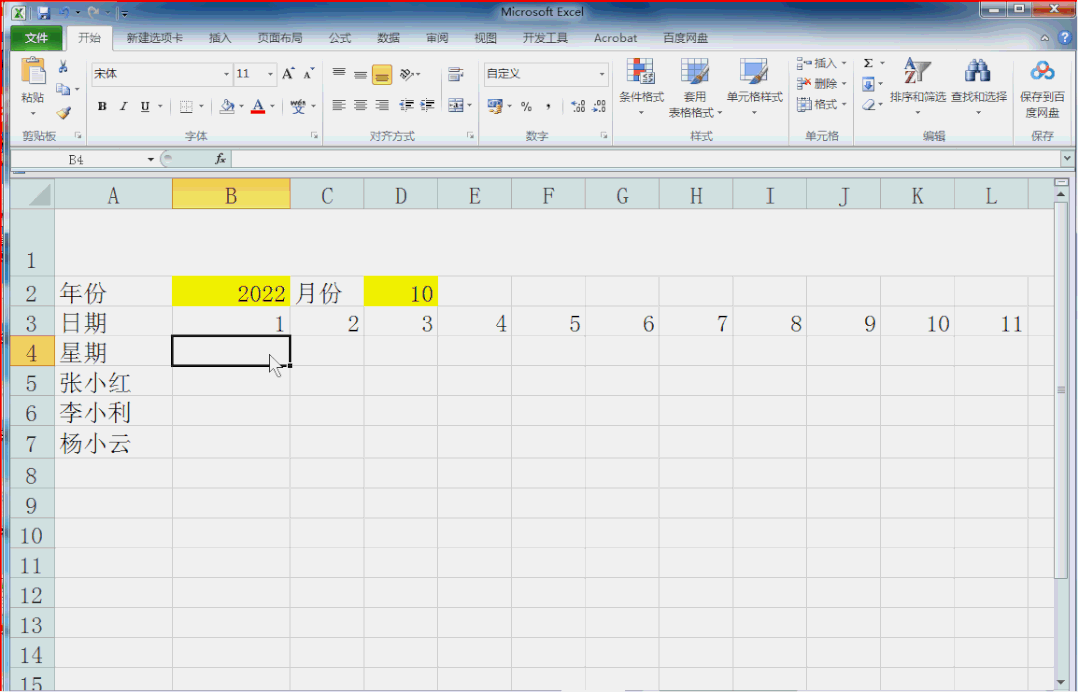Open the Name Box dropdown arrow
Viewport: 1079px width, 693px height.
point(150,160)
